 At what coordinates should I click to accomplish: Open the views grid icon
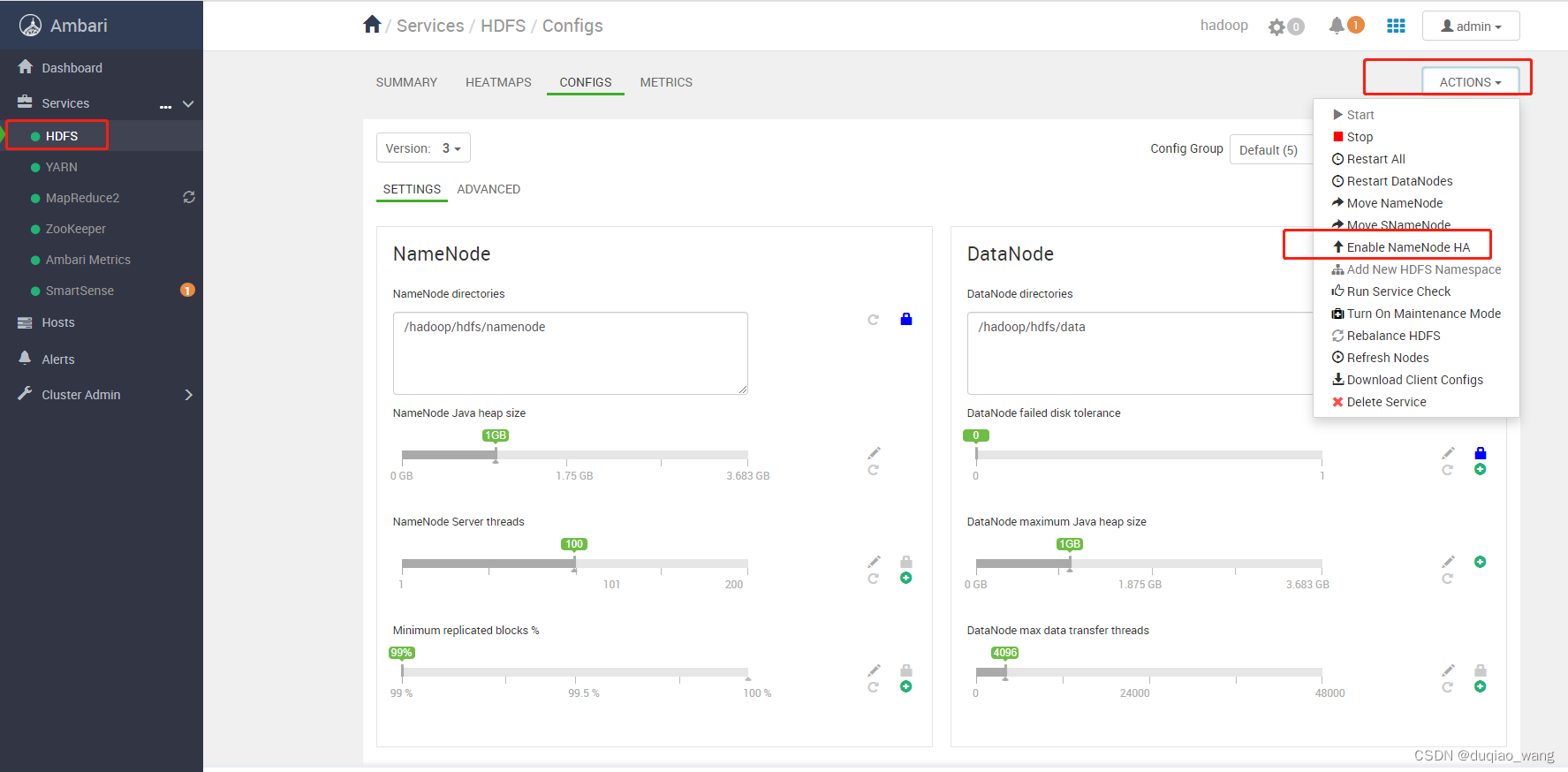(x=1396, y=26)
